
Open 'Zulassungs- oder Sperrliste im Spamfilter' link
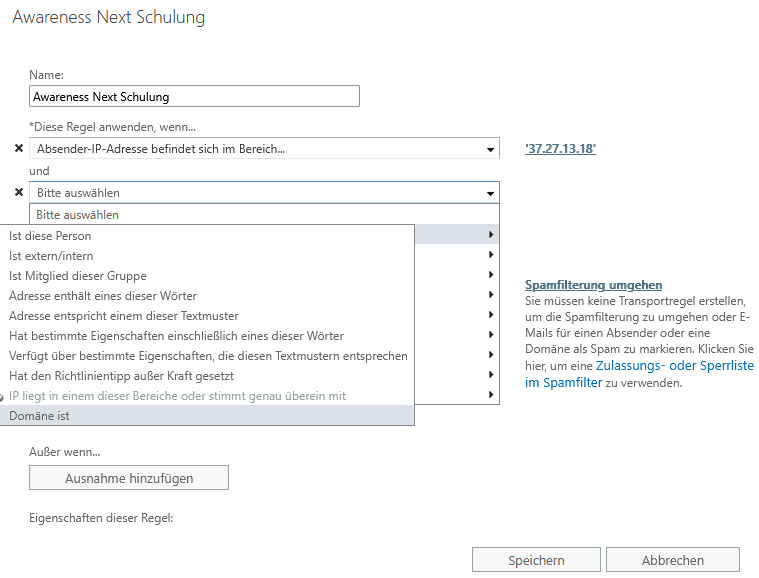[x=640, y=374]
